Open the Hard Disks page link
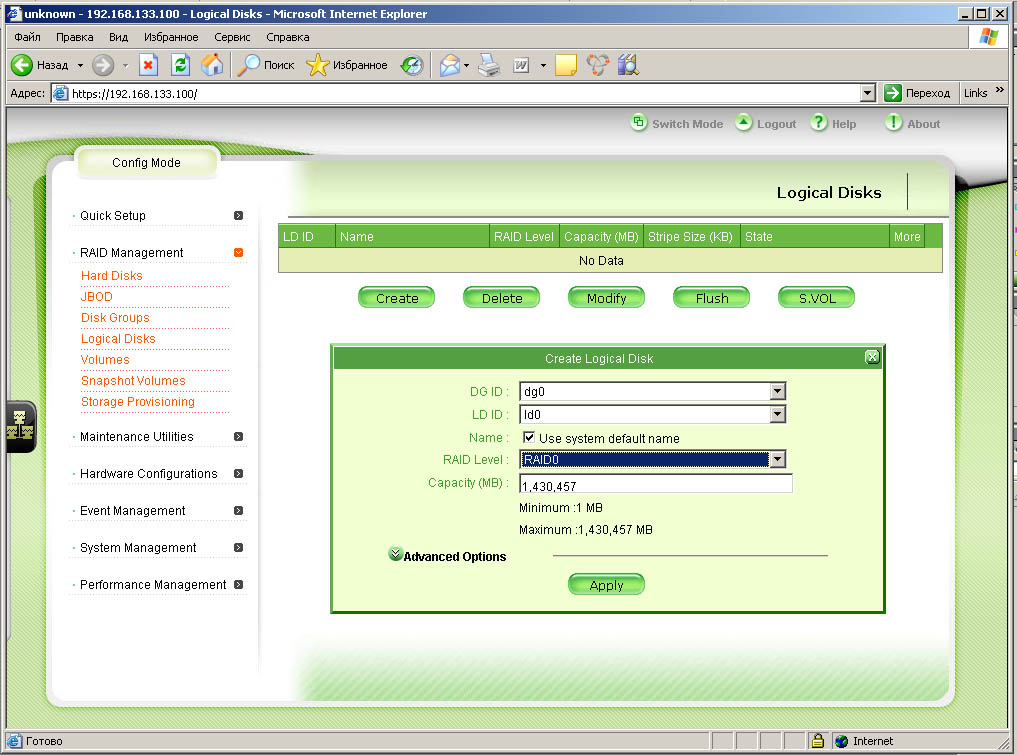 click(112, 276)
